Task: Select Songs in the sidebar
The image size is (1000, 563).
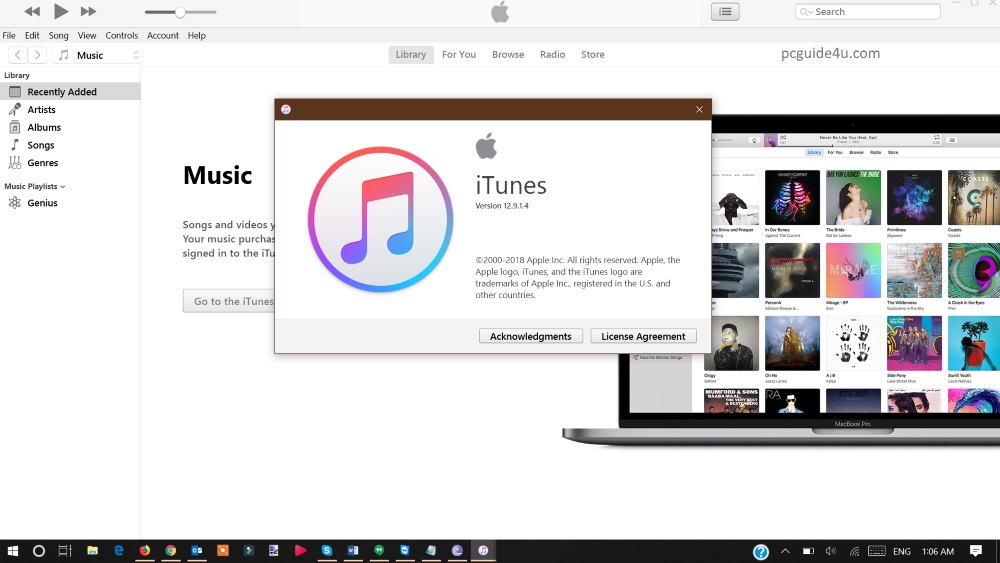Action: (41, 146)
